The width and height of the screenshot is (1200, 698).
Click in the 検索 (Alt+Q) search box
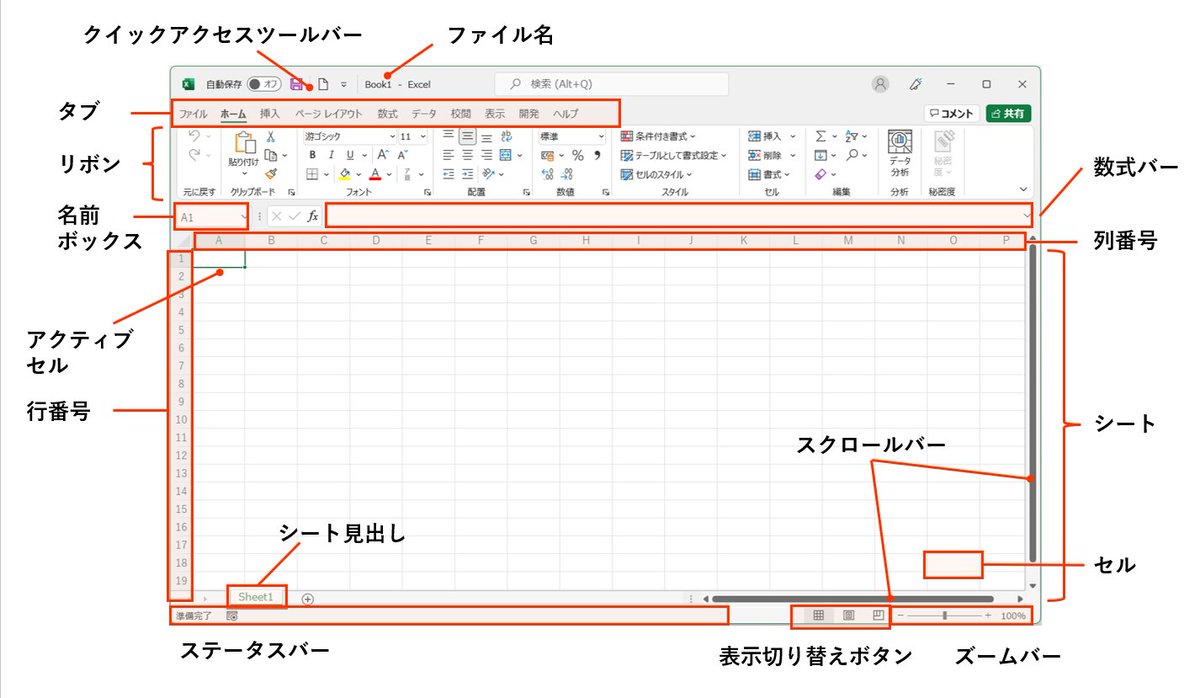click(611, 84)
